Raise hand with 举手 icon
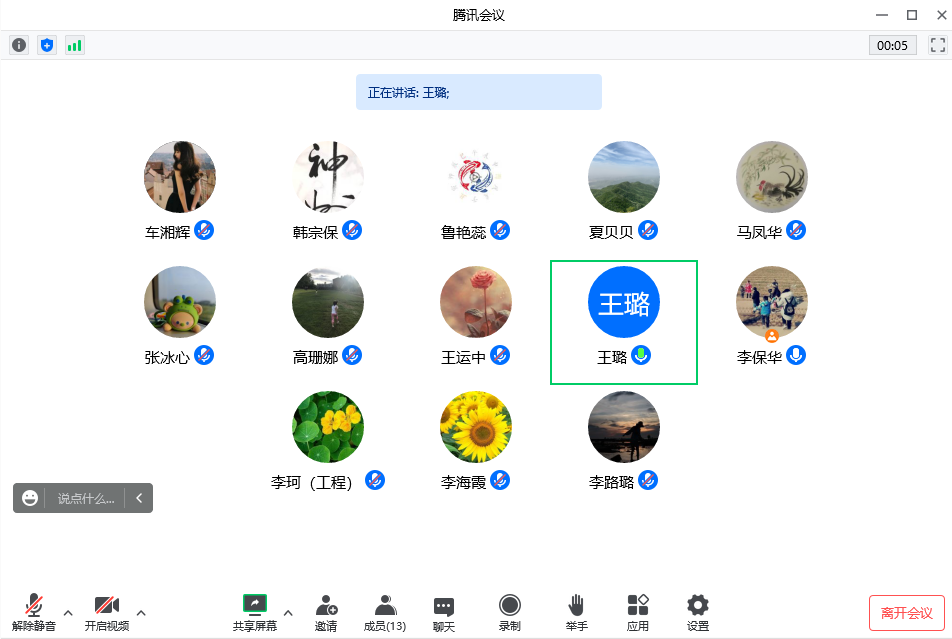This screenshot has height=639, width=952. tap(576, 612)
